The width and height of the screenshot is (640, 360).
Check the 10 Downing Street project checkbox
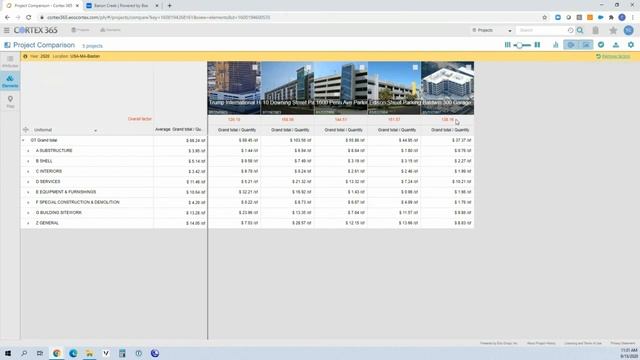click(309, 67)
